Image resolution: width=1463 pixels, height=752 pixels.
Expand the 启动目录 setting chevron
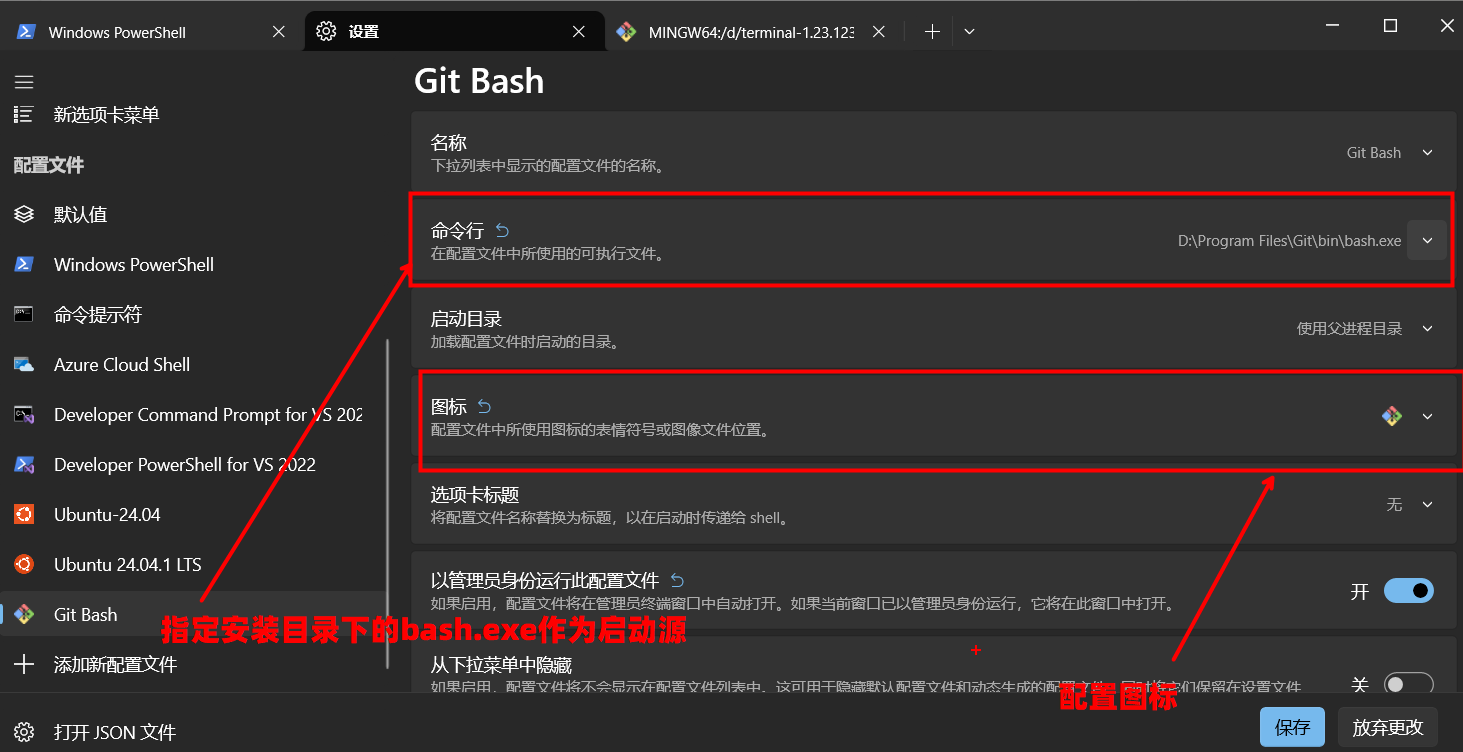(1427, 329)
